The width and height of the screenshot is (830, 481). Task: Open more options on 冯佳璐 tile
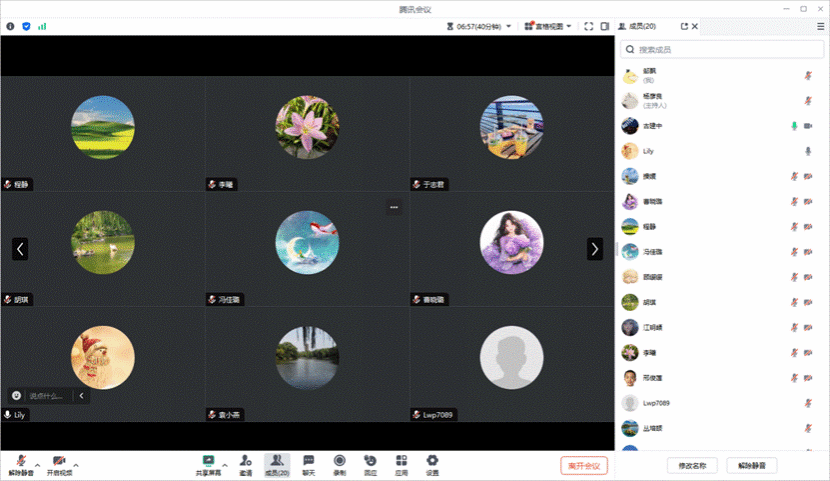394,207
